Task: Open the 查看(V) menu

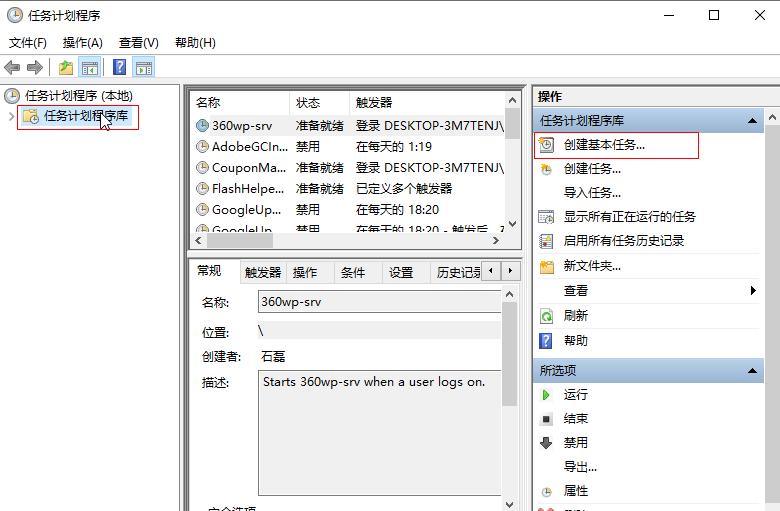Action: (139, 43)
